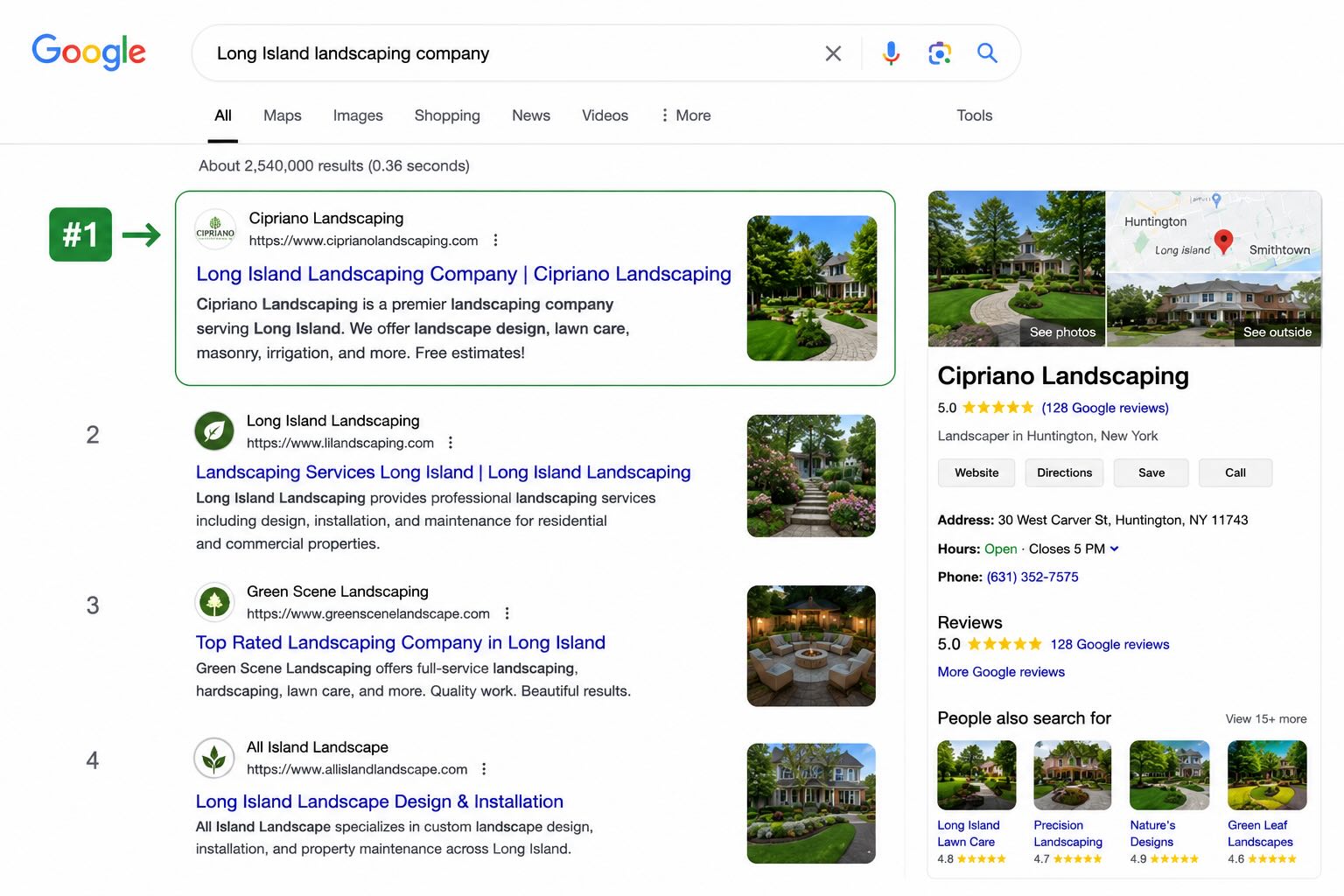Click the Long Island Lawn Care thumbnail image
The image size is (1344, 896).
click(976, 775)
